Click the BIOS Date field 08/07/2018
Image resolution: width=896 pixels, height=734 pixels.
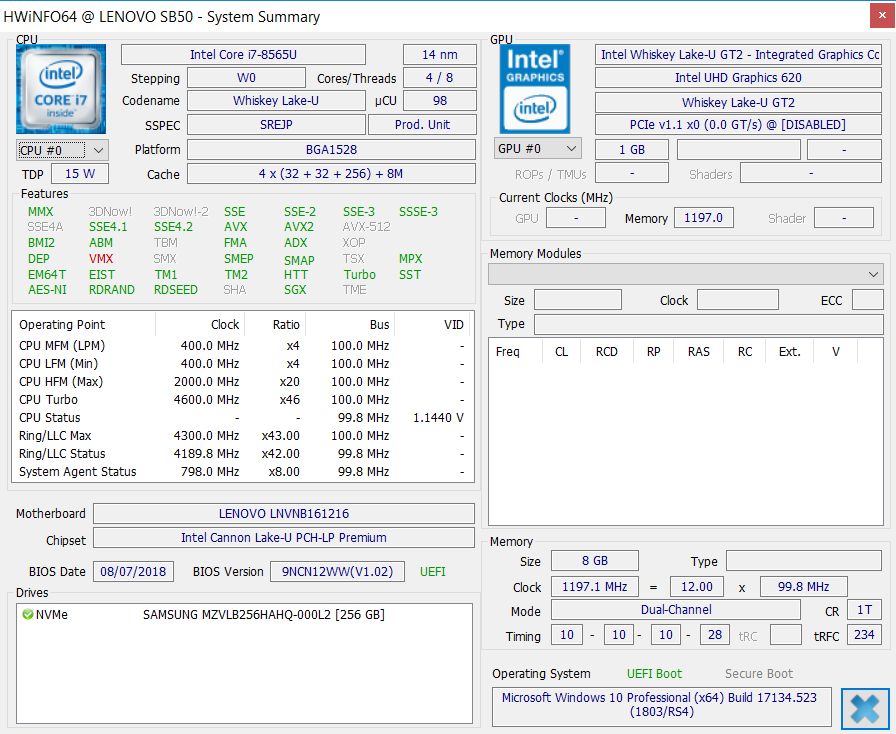coord(134,572)
